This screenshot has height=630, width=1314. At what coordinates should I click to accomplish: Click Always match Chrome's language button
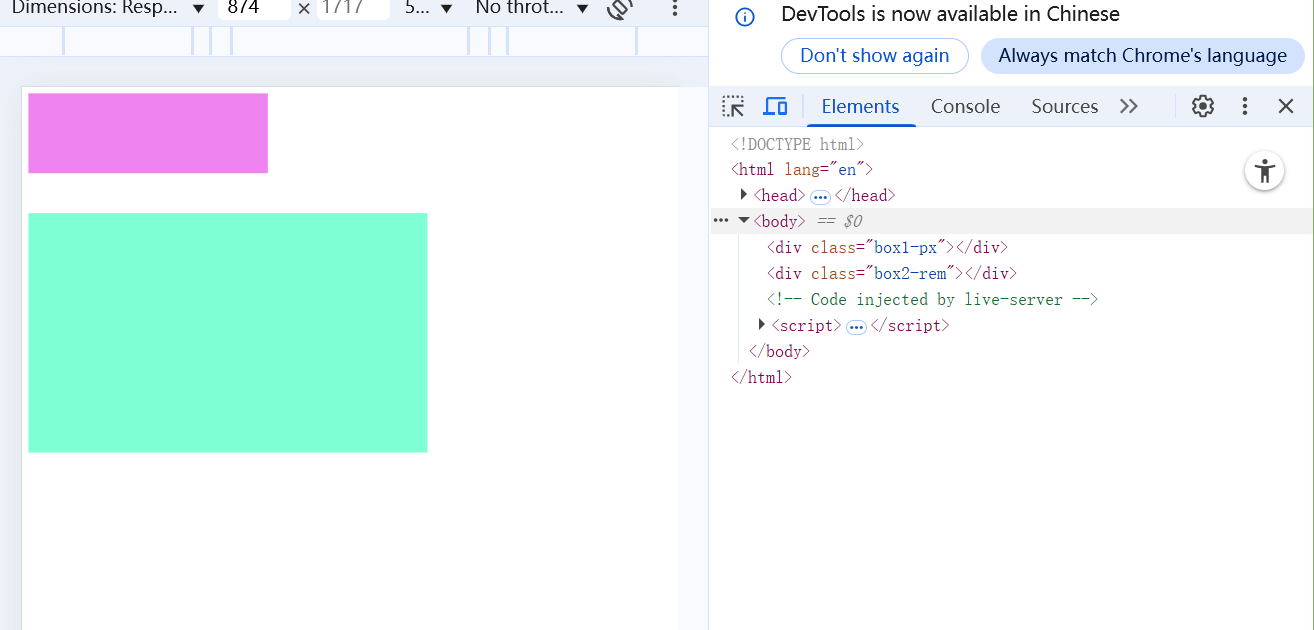point(1142,56)
